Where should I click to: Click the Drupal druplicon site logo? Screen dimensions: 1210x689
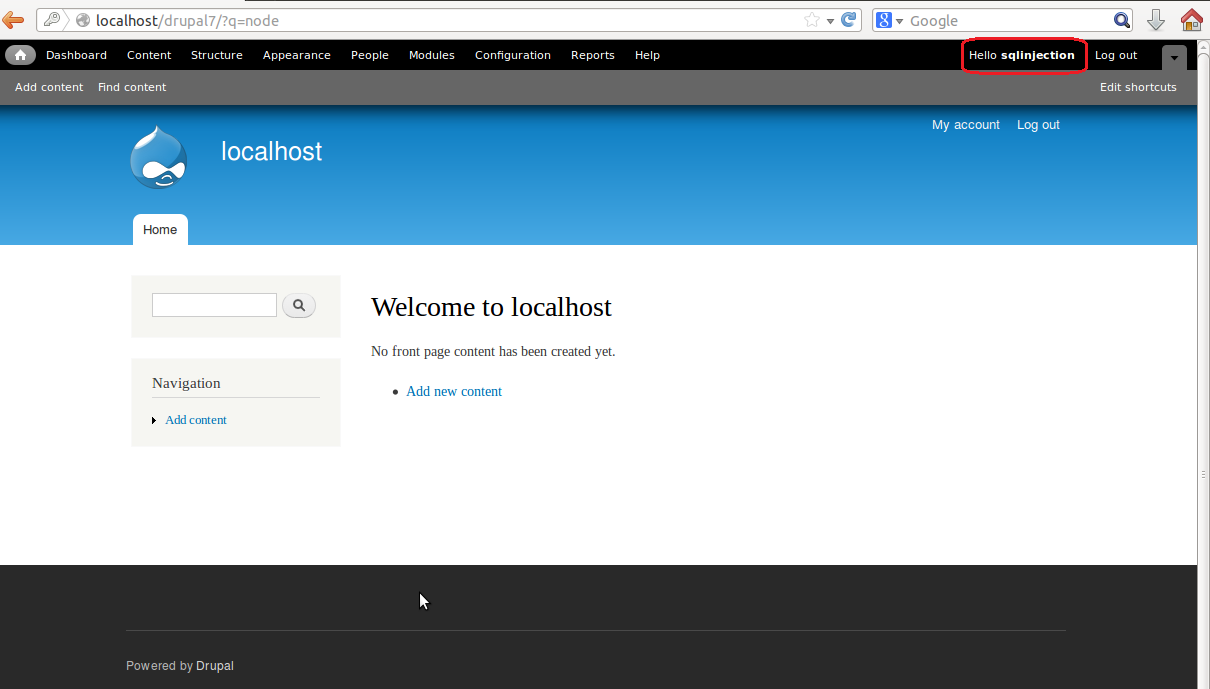point(157,156)
